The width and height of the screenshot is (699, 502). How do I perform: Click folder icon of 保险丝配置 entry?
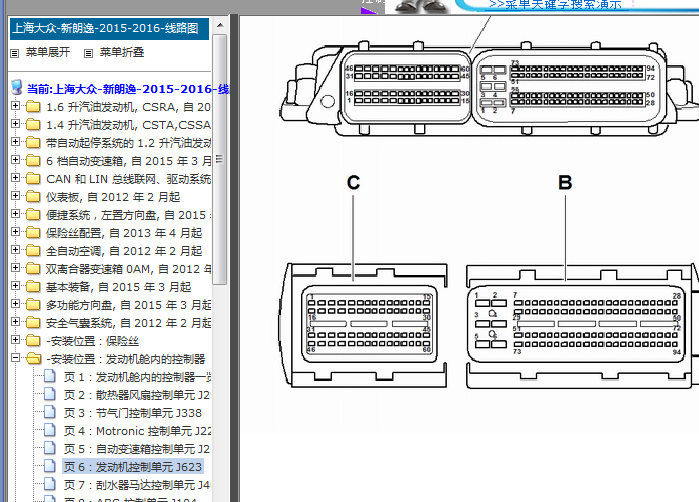[33, 232]
